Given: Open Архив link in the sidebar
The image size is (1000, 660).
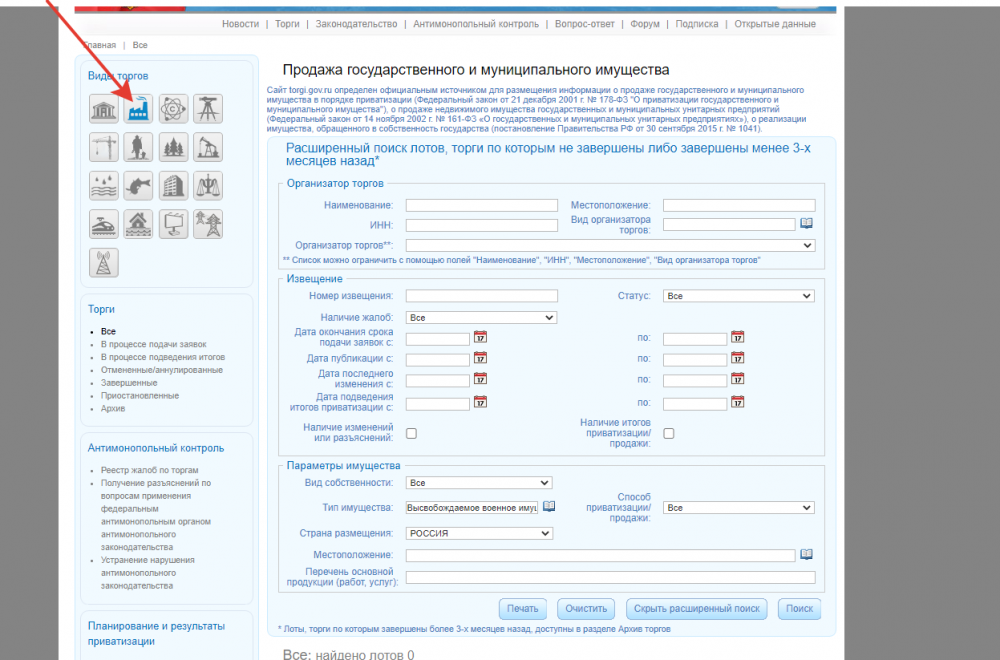Looking at the screenshot, I should coord(113,408).
